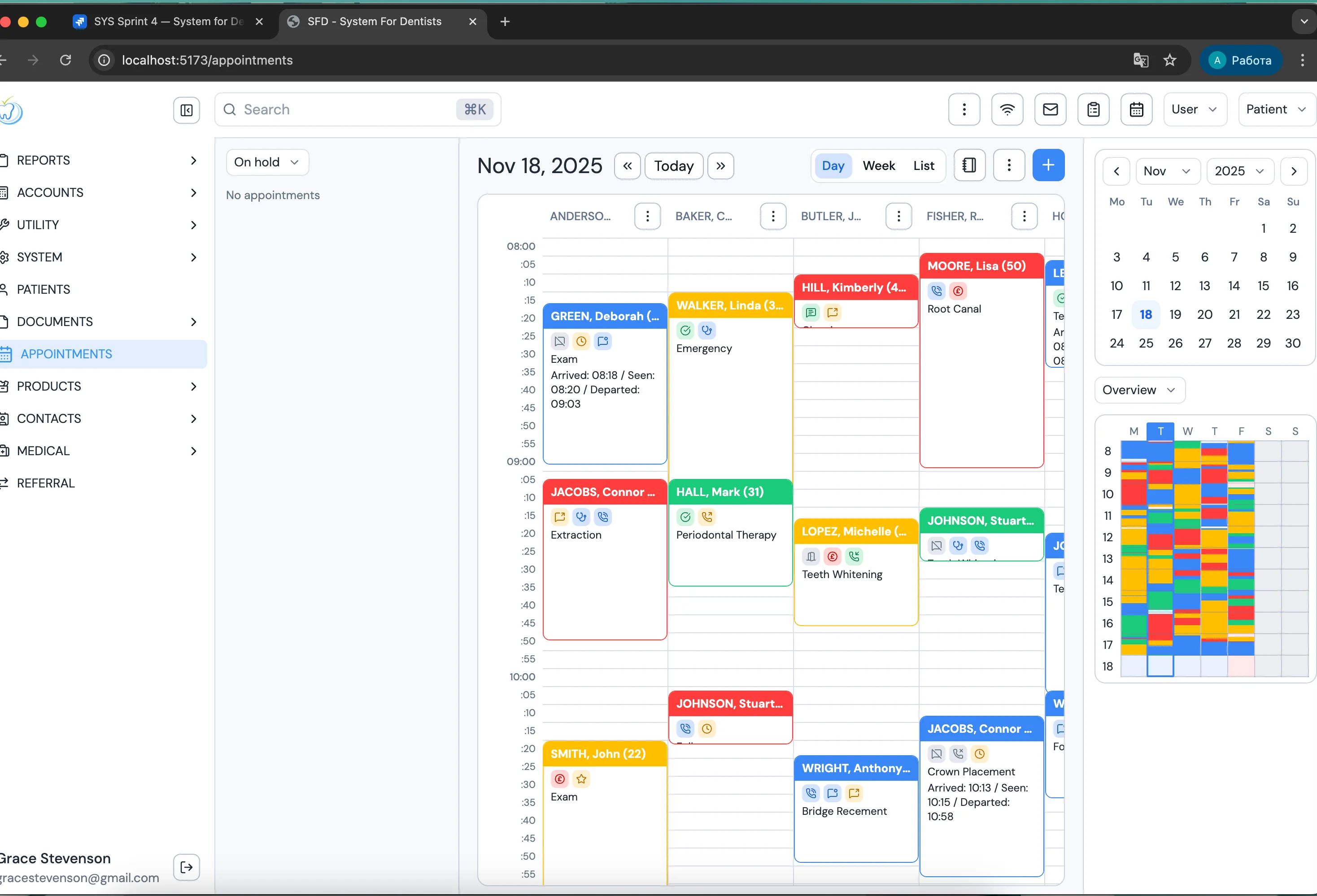Switch calendar to List view
The width and height of the screenshot is (1317, 896).
click(923, 166)
